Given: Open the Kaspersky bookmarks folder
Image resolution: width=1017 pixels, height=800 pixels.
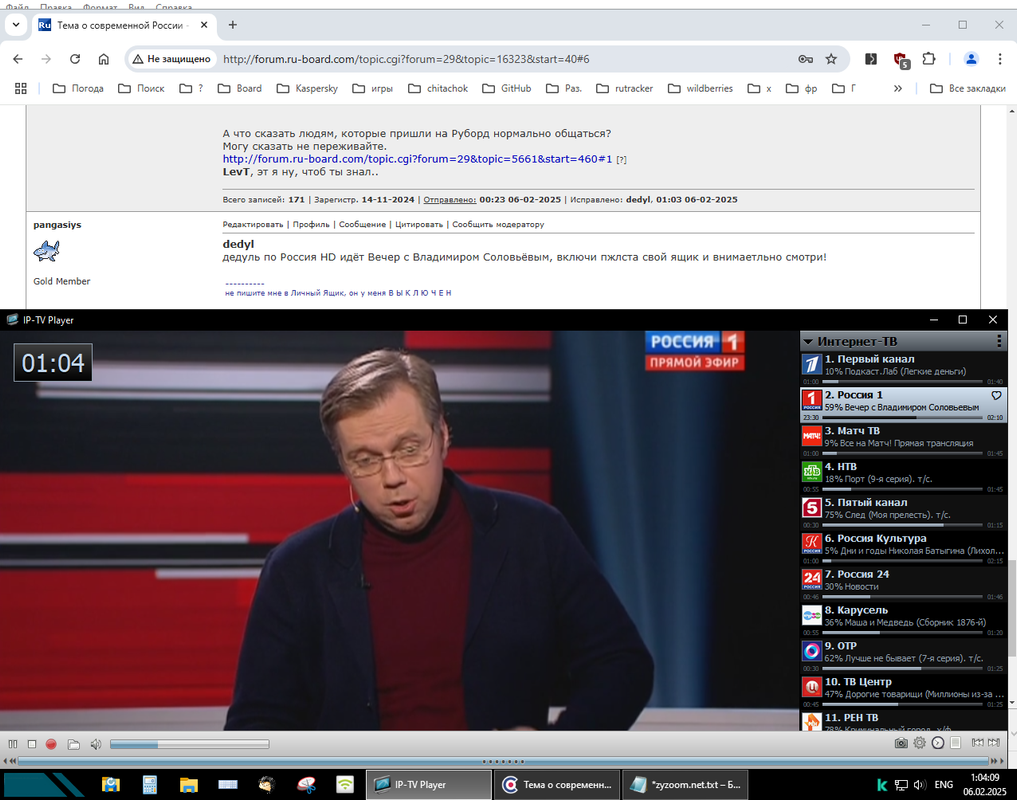Looking at the screenshot, I should (x=307, y=88).
